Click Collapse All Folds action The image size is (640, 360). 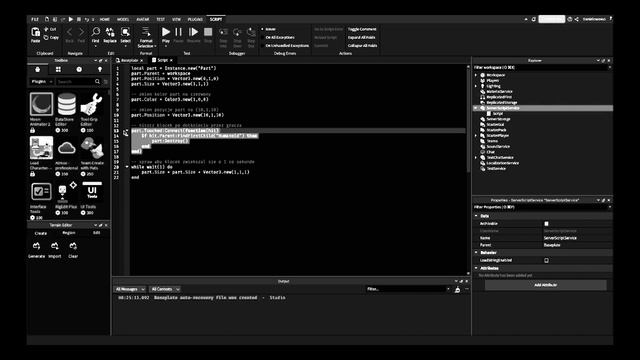[362, 46]
